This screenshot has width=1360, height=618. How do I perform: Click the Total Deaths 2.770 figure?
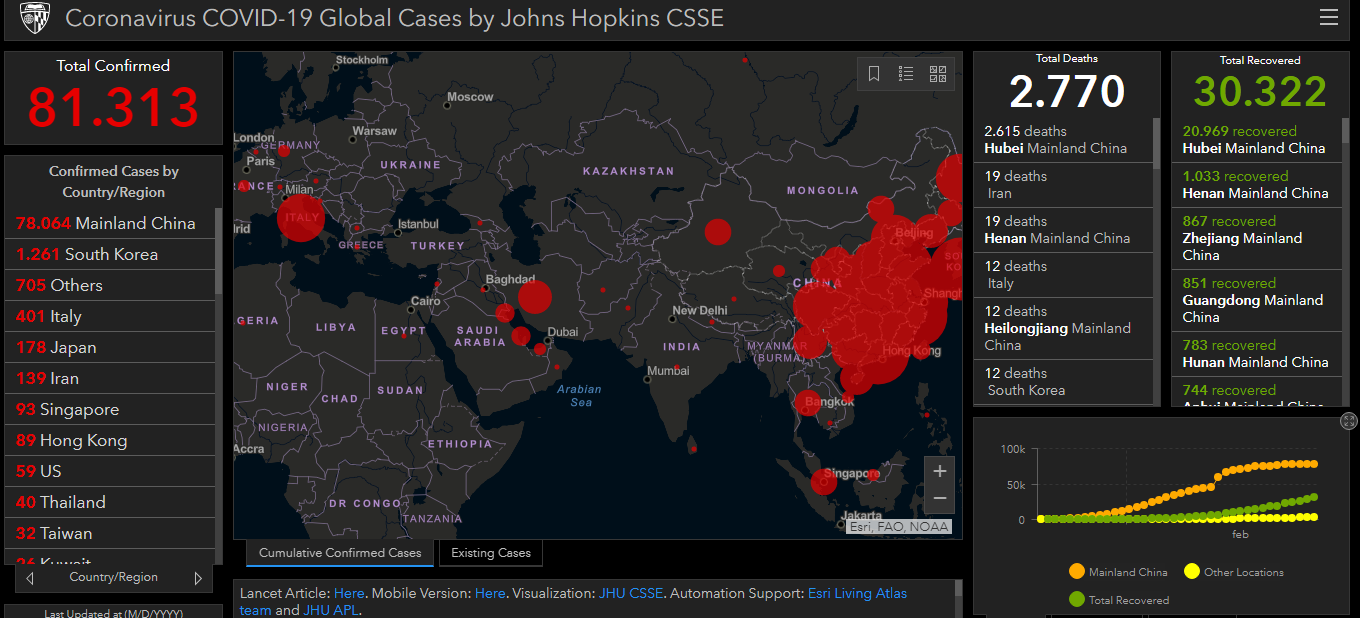[1067, 92]
